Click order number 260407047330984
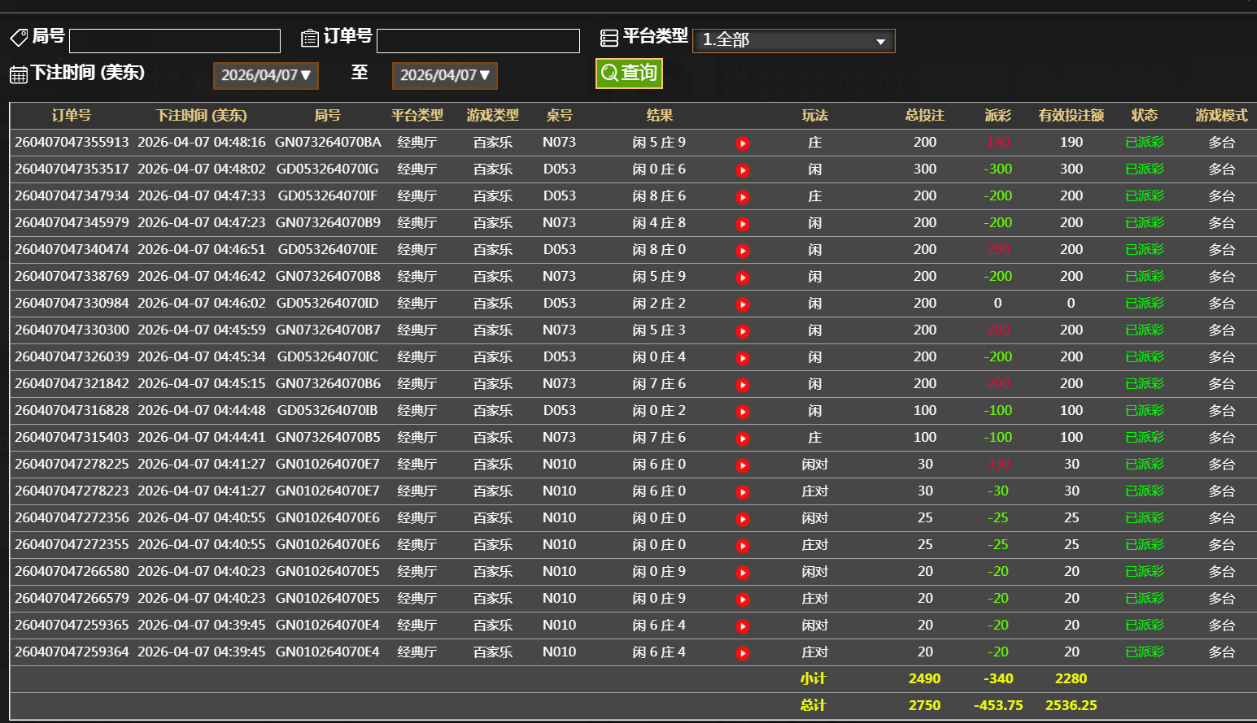Image resolution: width=1257 pixels, height=723 pixels. pyautogui.click(x=72, y=303)
